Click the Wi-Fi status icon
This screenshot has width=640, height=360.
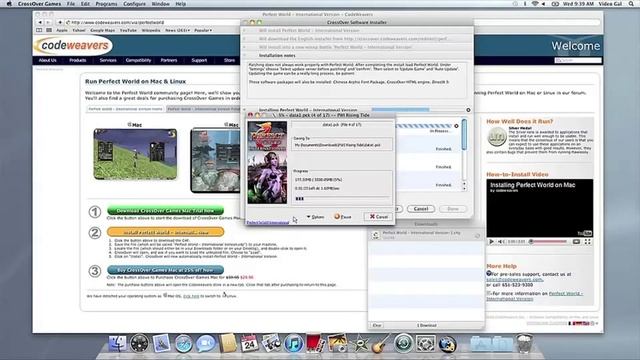click(x=535, y=4)
